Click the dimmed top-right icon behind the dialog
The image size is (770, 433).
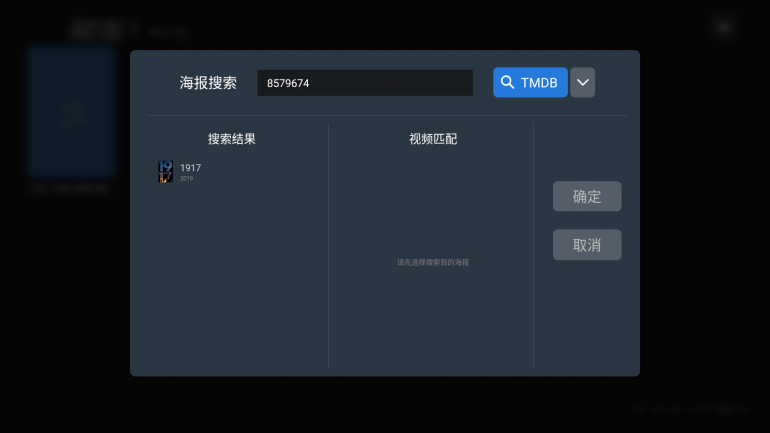pos(725,28)
